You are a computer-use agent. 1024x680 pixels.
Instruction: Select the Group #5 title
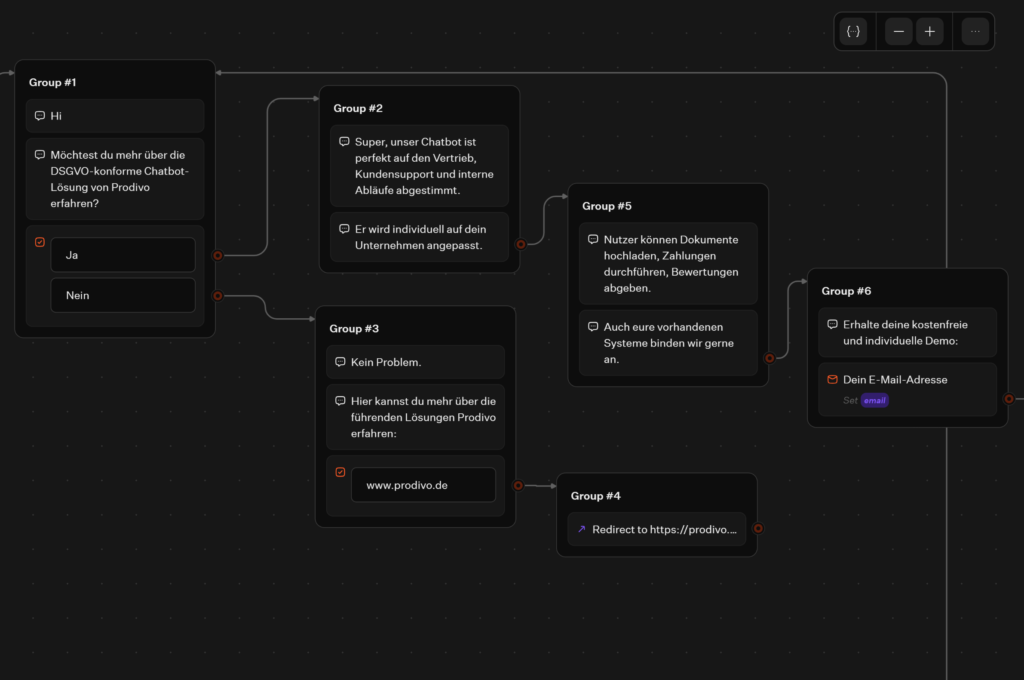(x=607, y=206)
